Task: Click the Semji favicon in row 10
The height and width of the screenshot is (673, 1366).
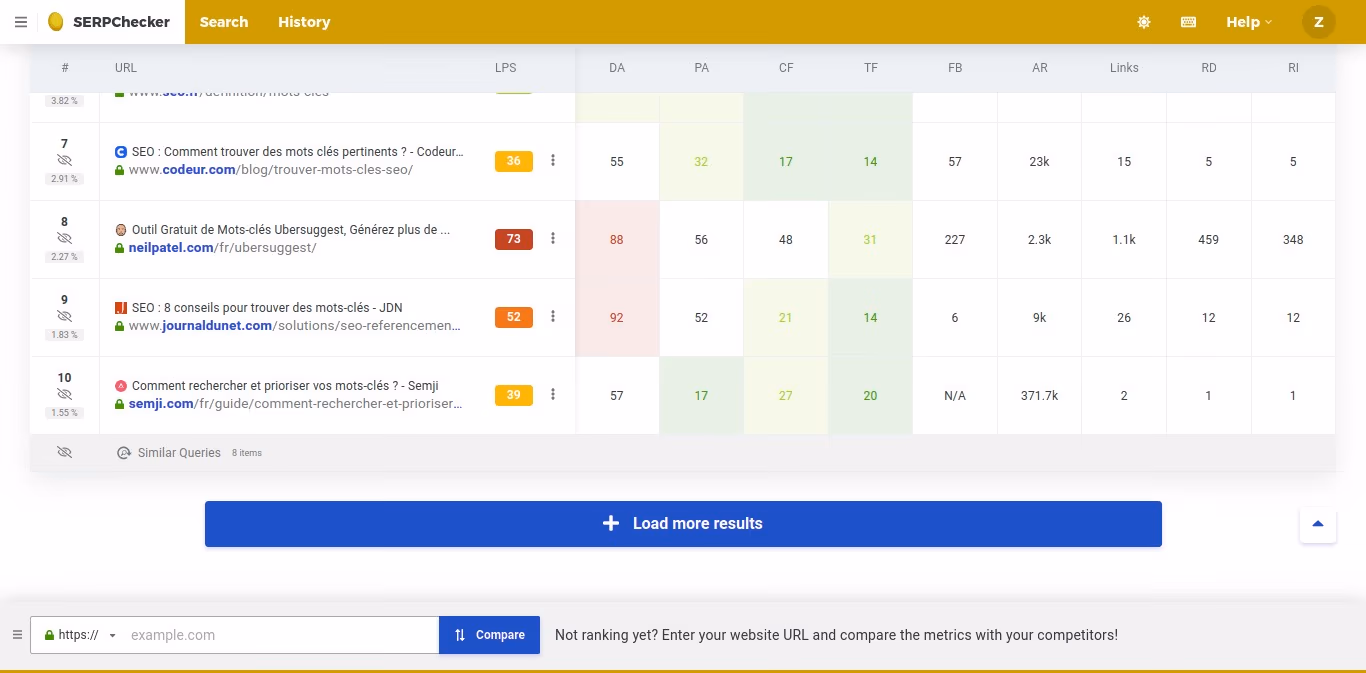Action: [x=121, y=386]
